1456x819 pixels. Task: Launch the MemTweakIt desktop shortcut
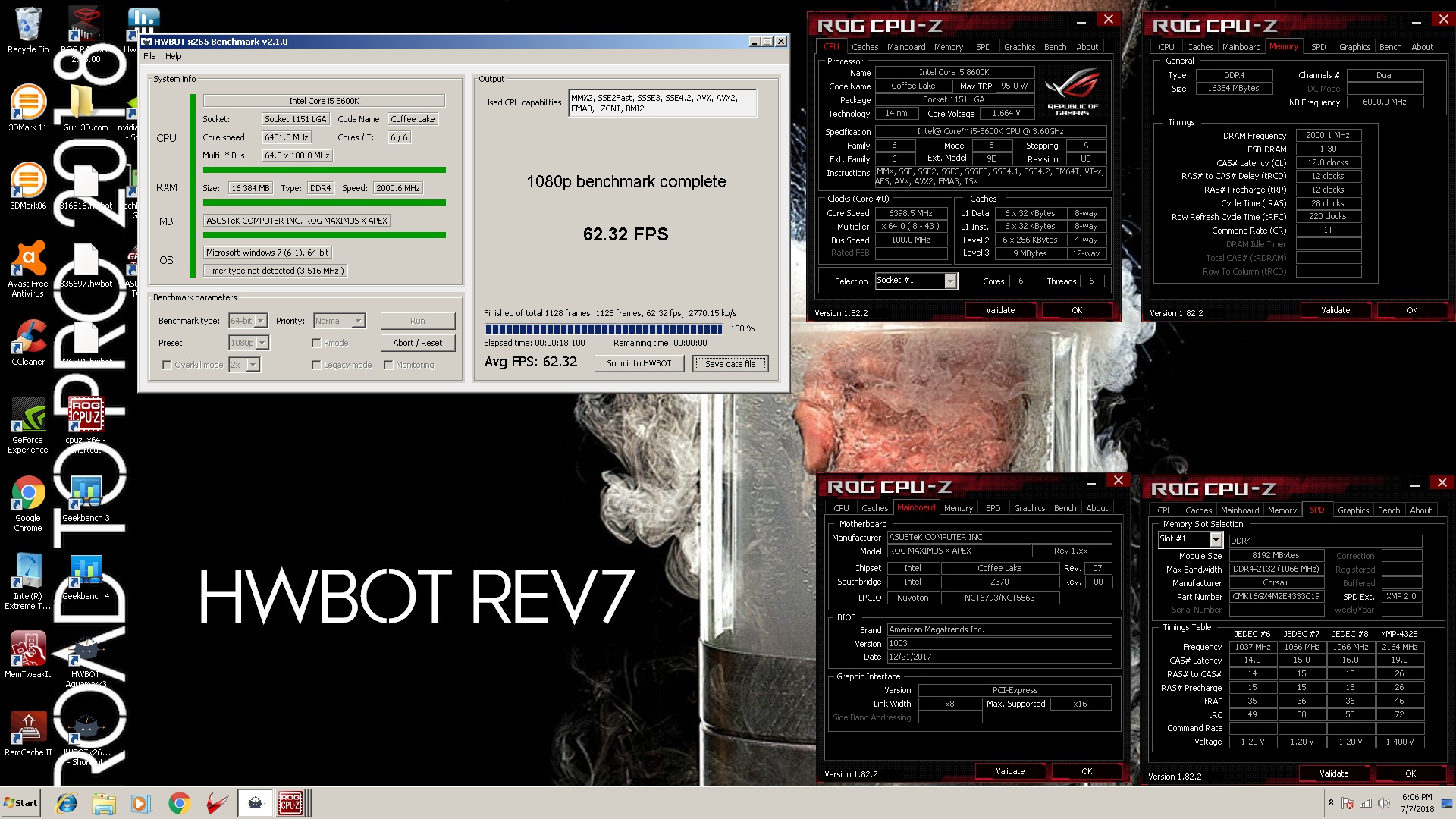(28, 654)
